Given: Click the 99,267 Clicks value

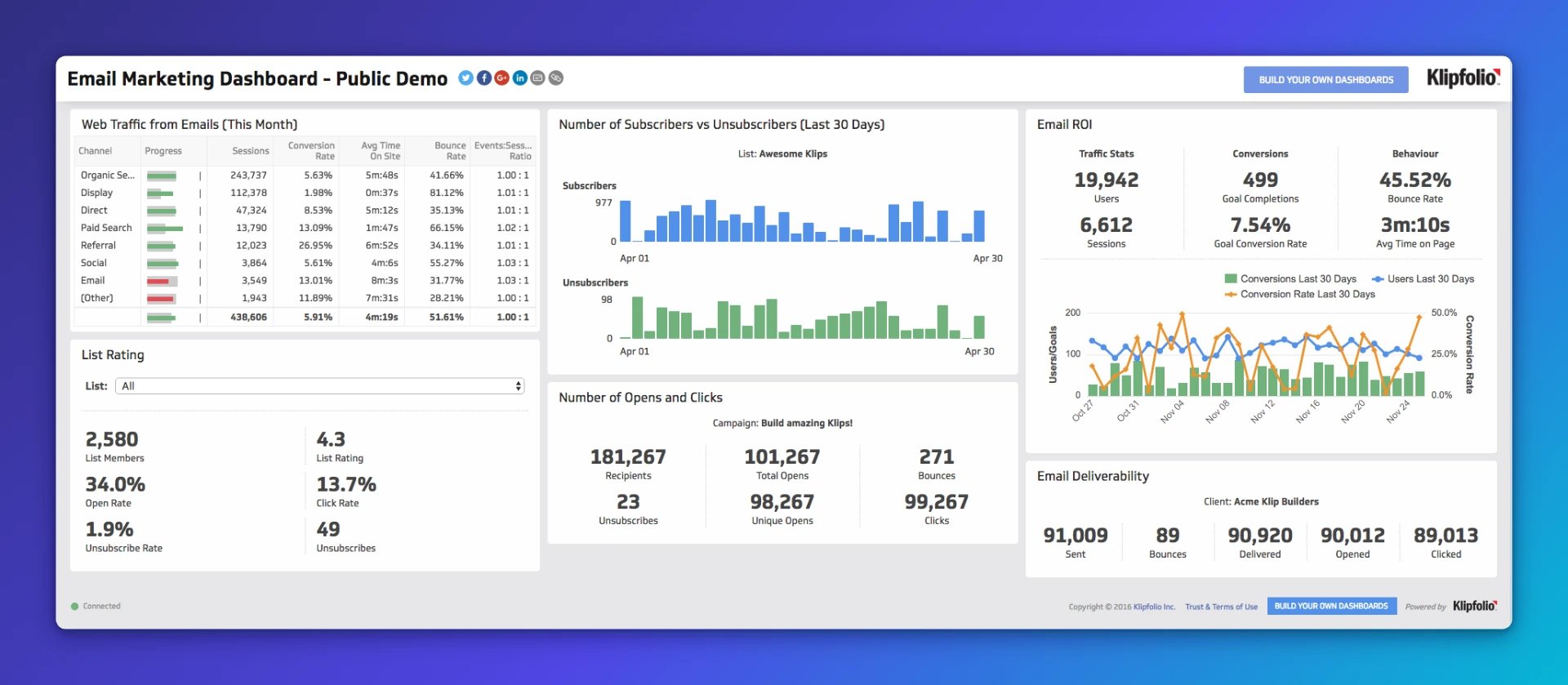Looking at the screenshot, I should [936, 501].
